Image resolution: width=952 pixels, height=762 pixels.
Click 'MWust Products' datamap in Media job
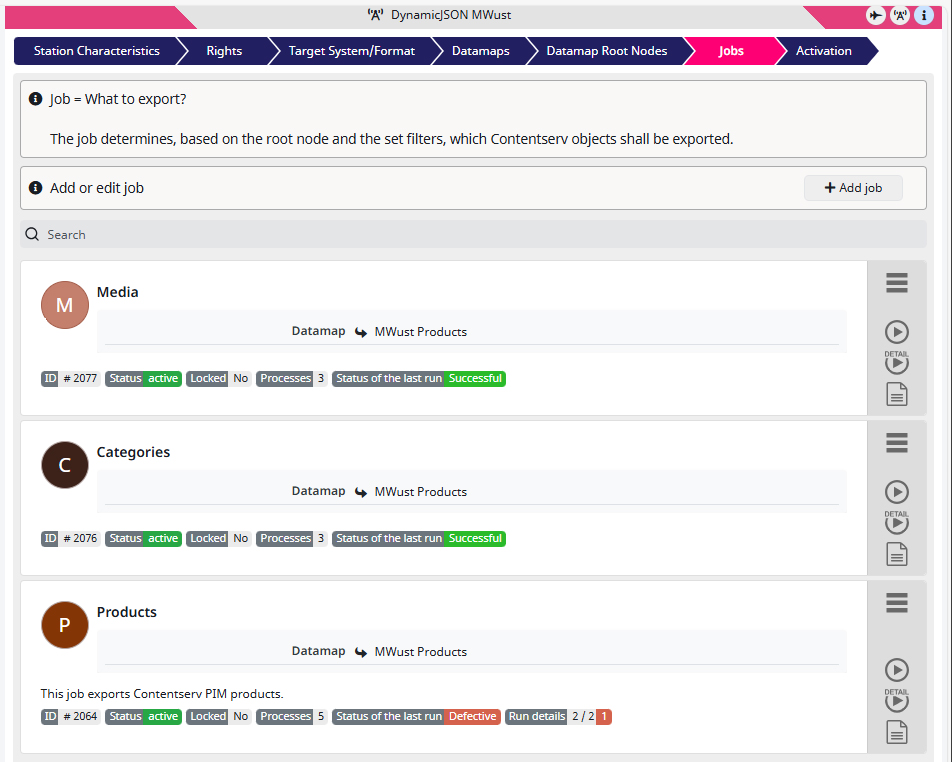point(421,332)
